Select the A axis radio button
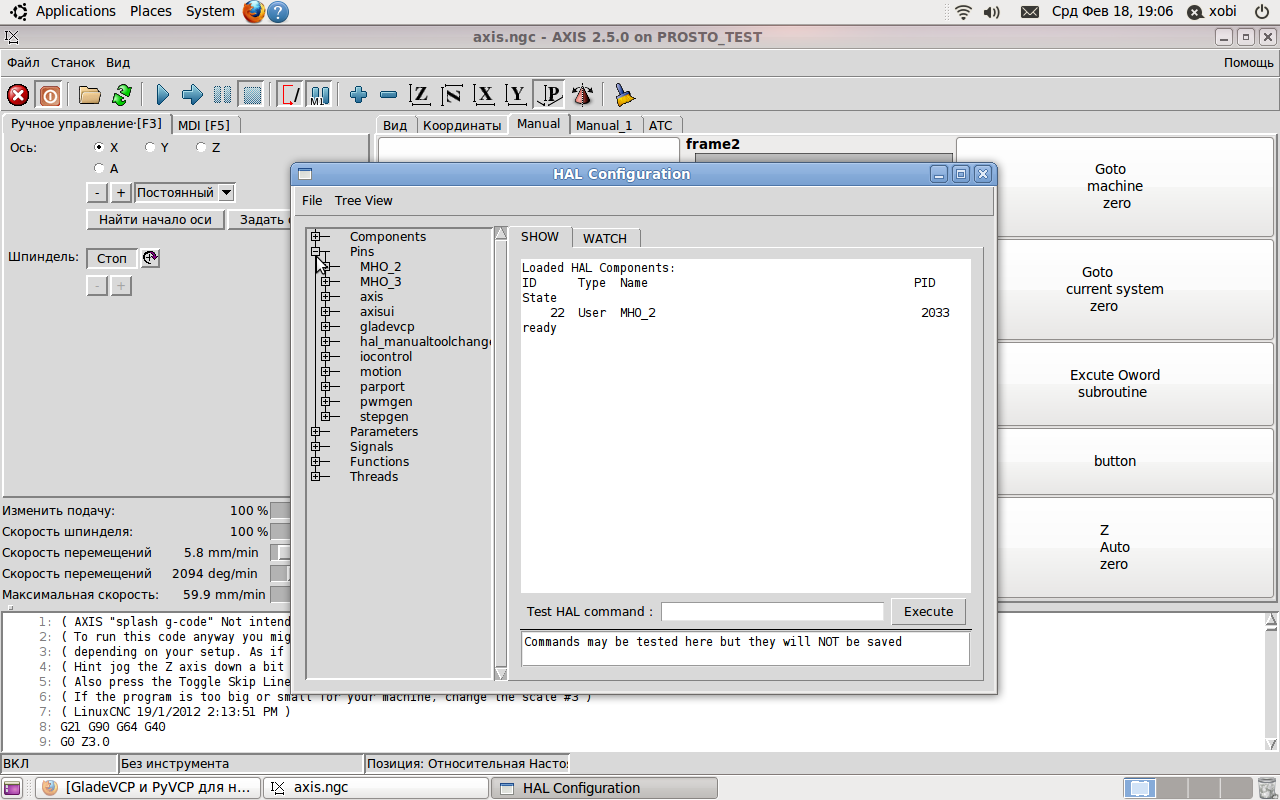 (x=99, y=168)
